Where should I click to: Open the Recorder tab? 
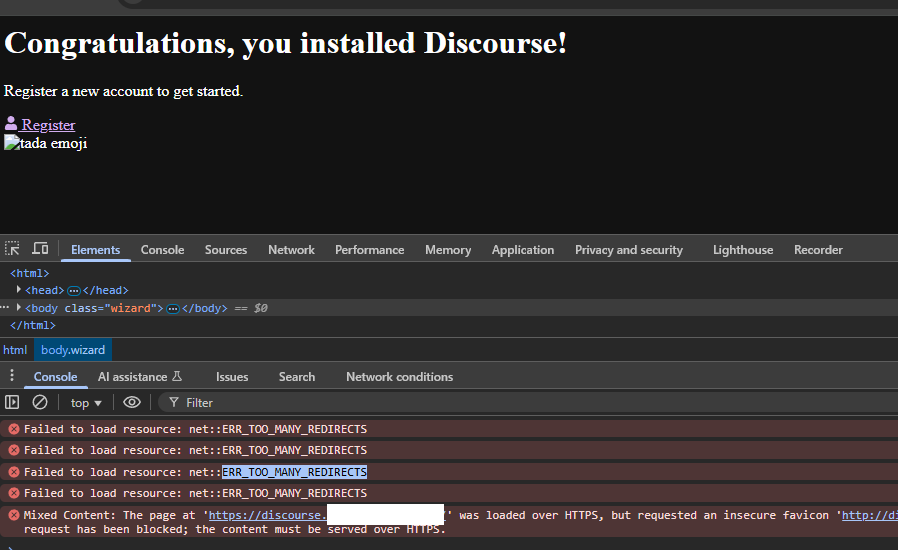point(818,250)
